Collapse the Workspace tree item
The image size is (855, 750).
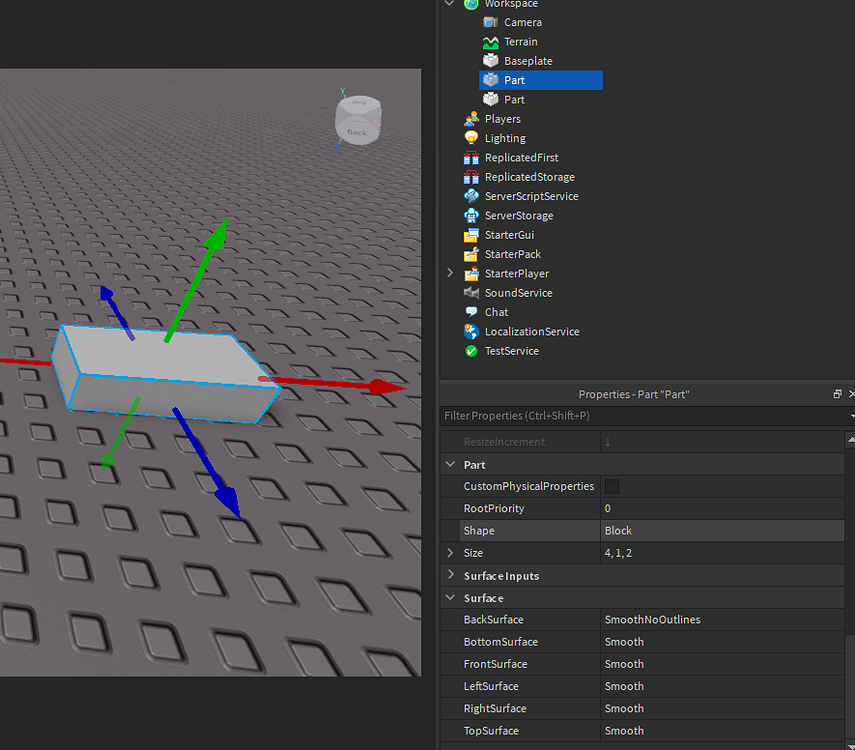(x=450, y=5)
